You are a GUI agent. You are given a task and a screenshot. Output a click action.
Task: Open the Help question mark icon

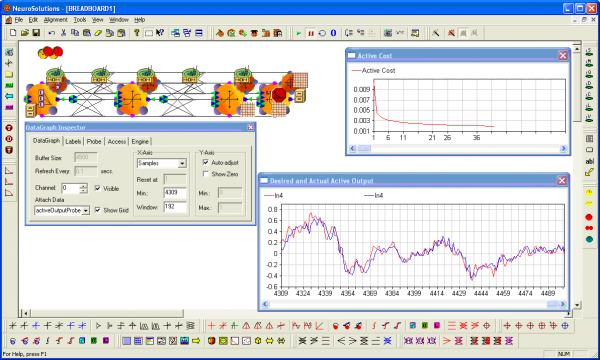[x=137, y=33]
